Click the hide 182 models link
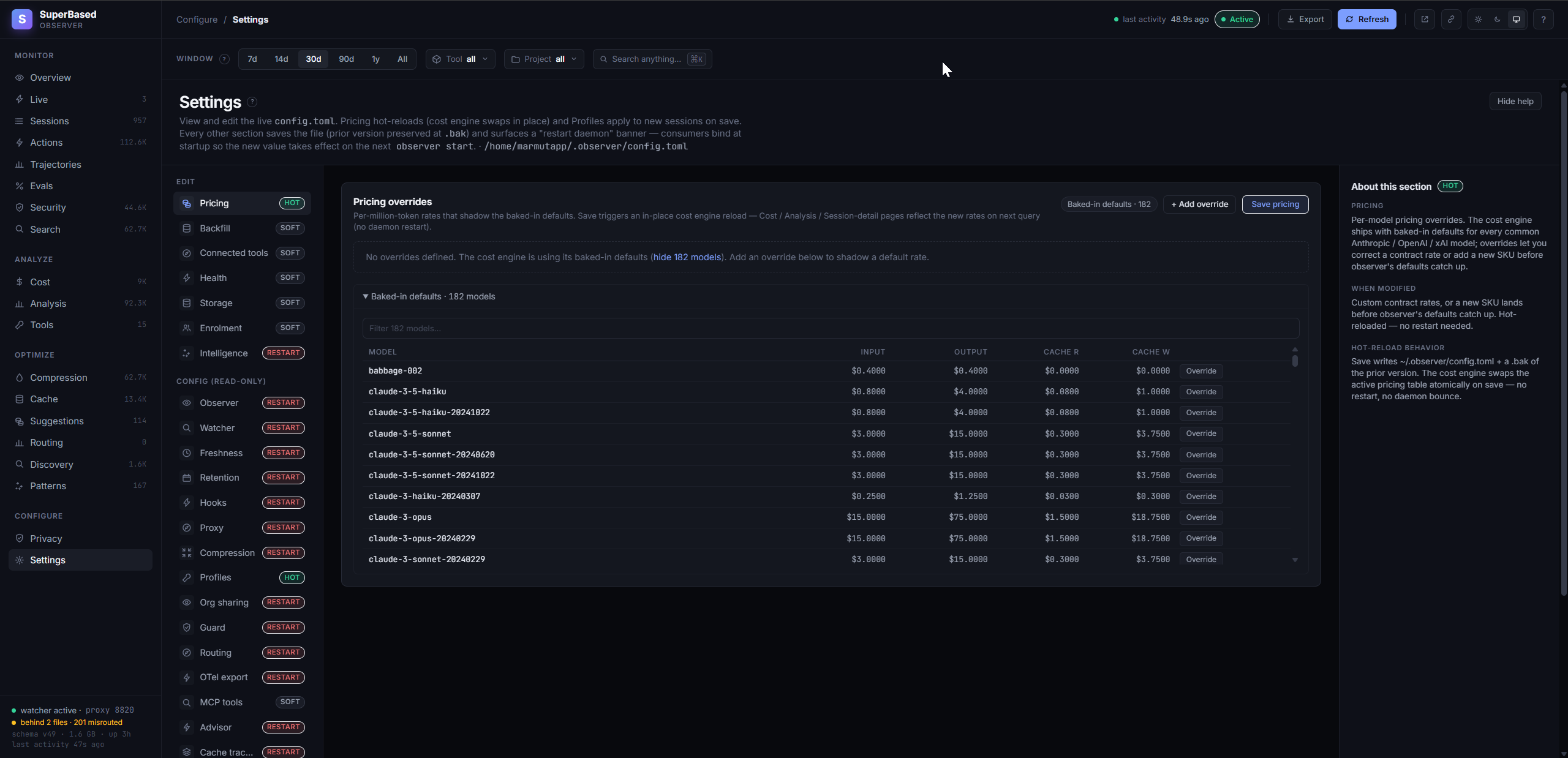 coord(687,257)
